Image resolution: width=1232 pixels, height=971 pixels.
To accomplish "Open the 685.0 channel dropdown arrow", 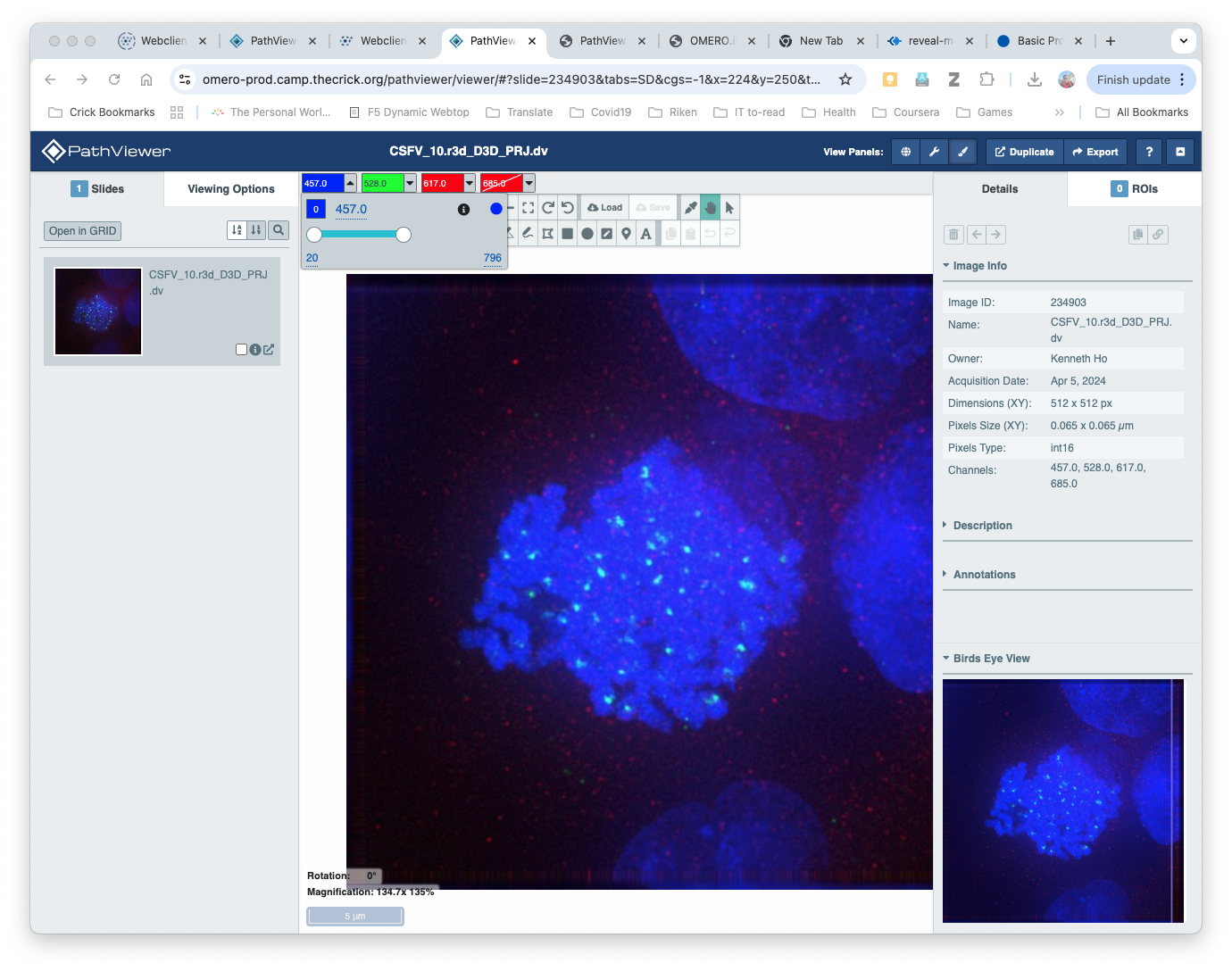I will pyautogui.click(x=529, y=183).
